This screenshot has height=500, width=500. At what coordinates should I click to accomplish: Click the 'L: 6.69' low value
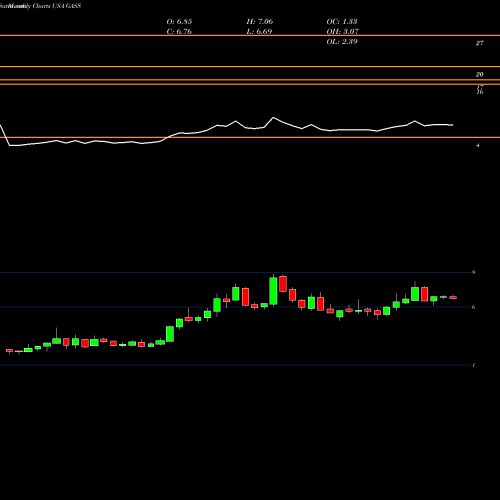pyautogui.click(x=259, y=31)
